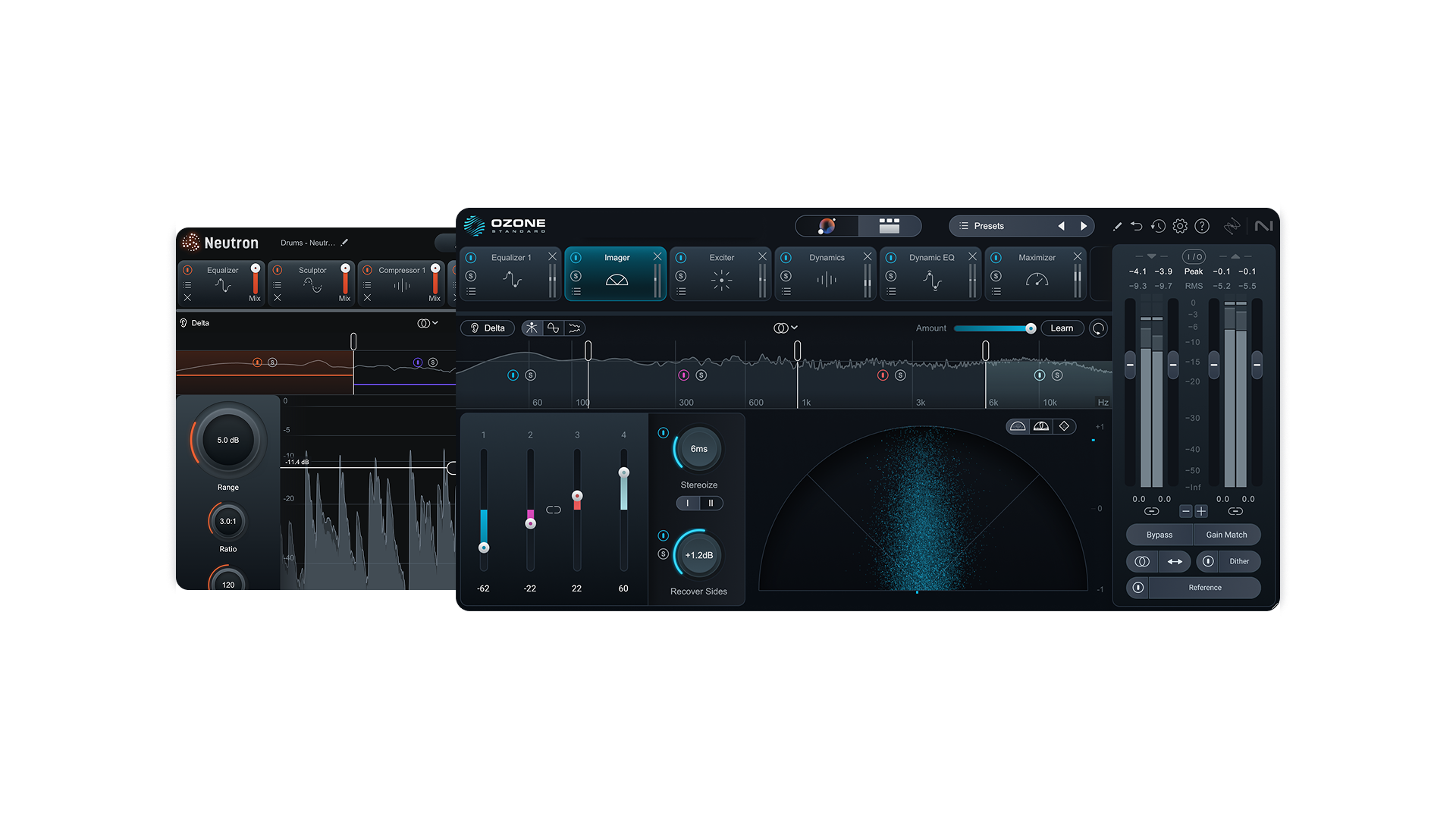Click the 6ms Stereoize knob
This screenshot has width=1456, height=819.
(698, 449)
